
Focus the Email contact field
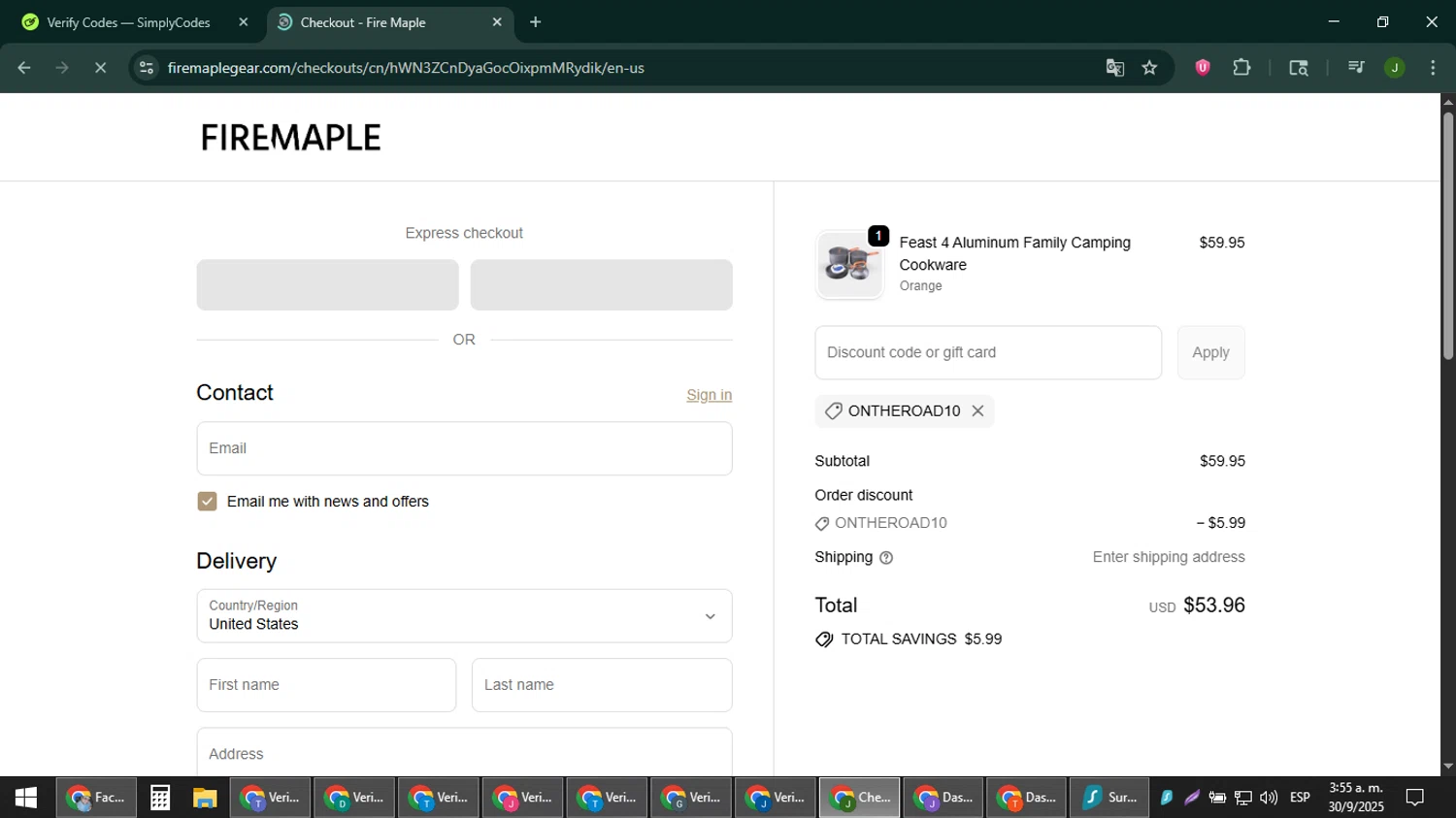(464, 448)
